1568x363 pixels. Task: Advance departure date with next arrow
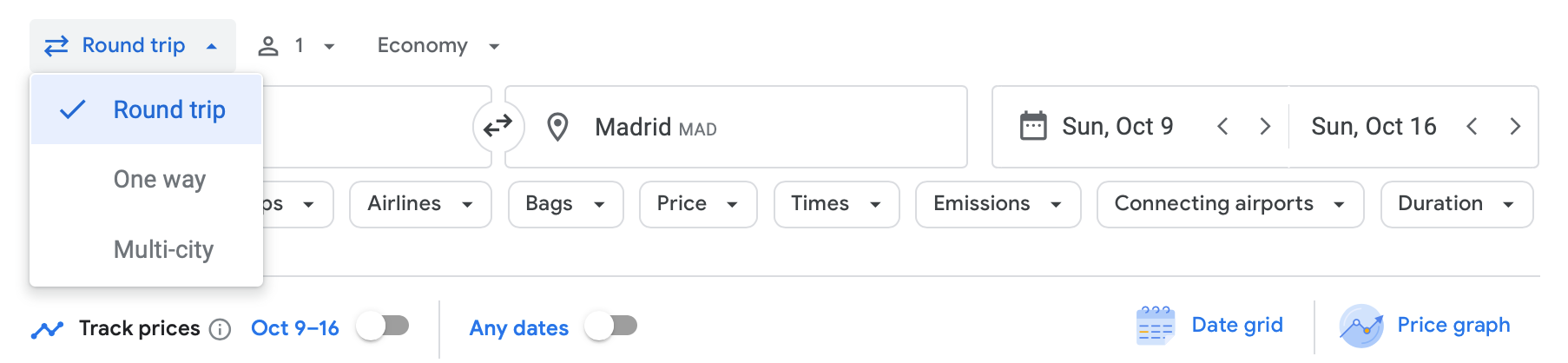(1265, 127)
